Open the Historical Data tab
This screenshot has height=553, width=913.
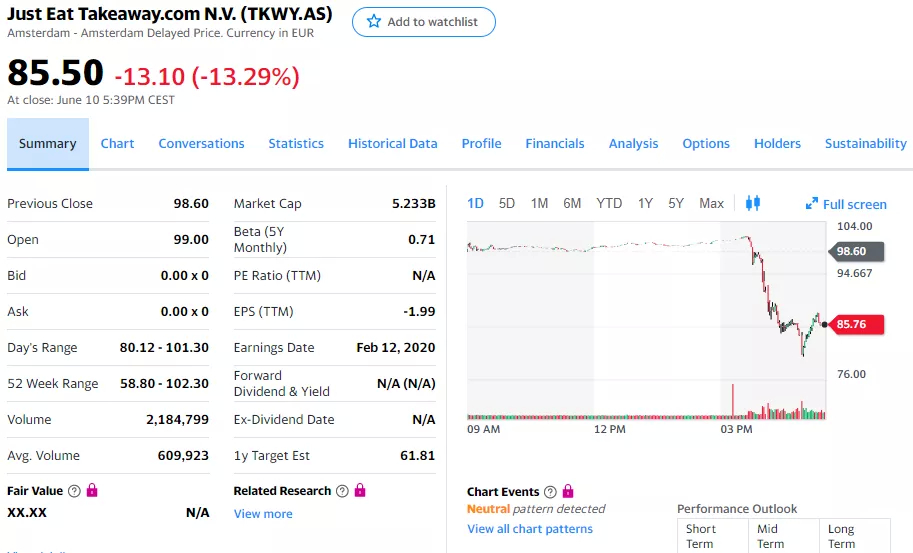tap(392, 144)
